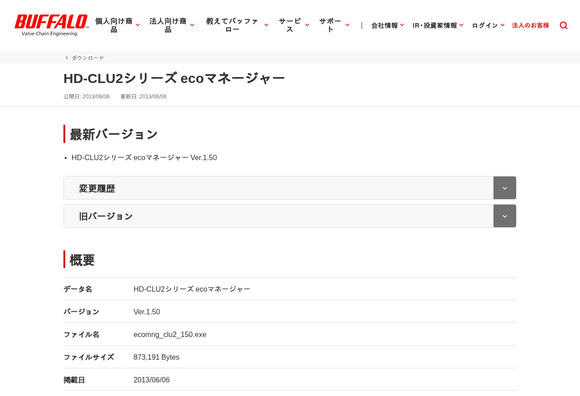Click バージョン row label
580x396 pixels.
point(81,312)
